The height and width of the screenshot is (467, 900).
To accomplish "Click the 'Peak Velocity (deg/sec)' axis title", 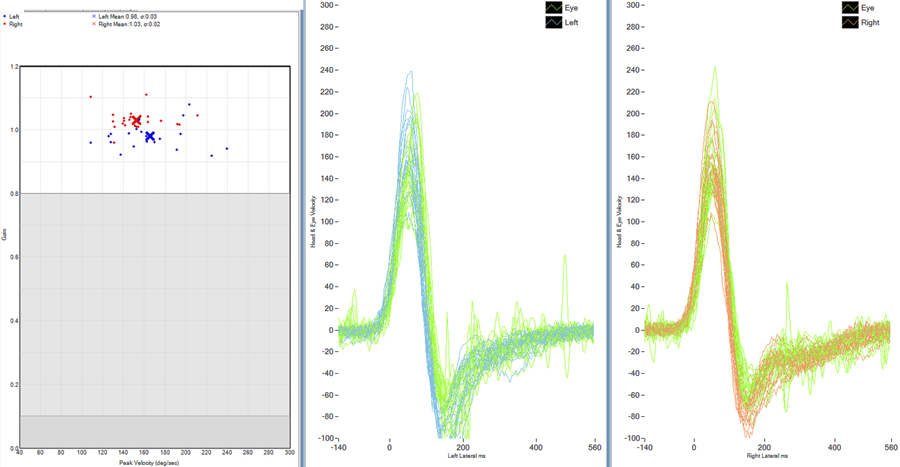I will (x=149, y=462).
